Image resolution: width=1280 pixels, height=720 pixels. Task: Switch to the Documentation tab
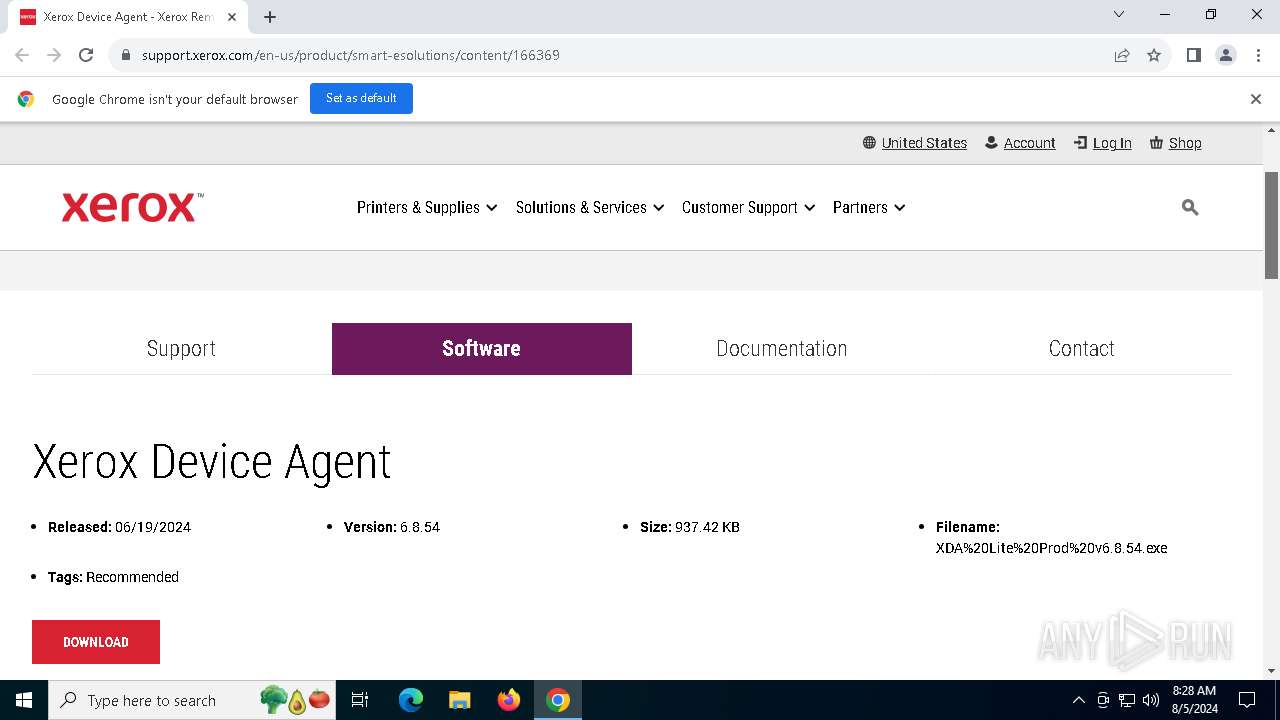coord(781,348)
